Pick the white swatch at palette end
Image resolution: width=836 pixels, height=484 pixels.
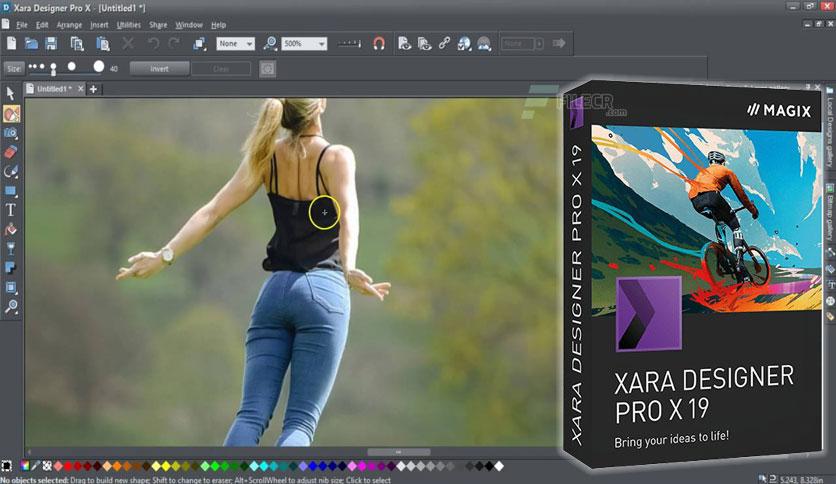(499, 466)
